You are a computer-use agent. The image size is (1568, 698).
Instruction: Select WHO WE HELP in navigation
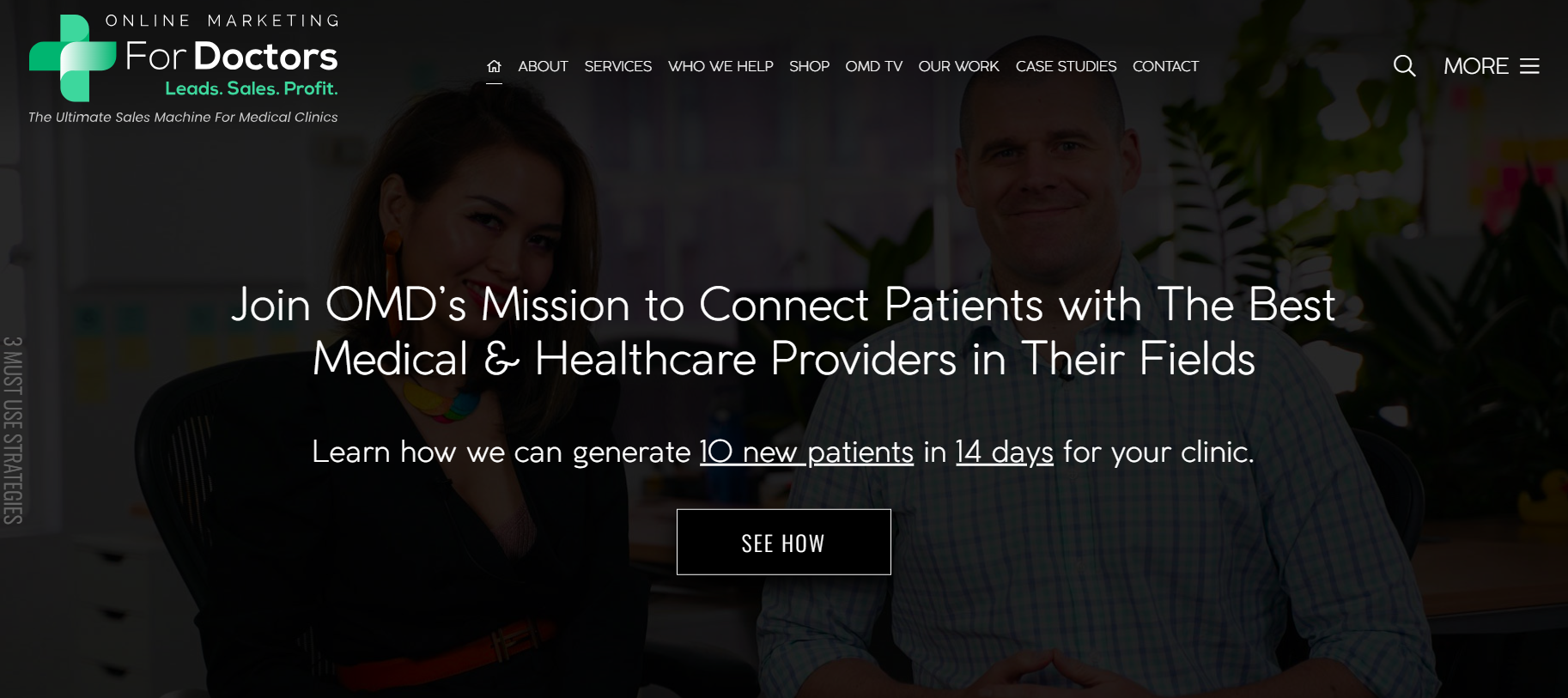coord(720,66)
